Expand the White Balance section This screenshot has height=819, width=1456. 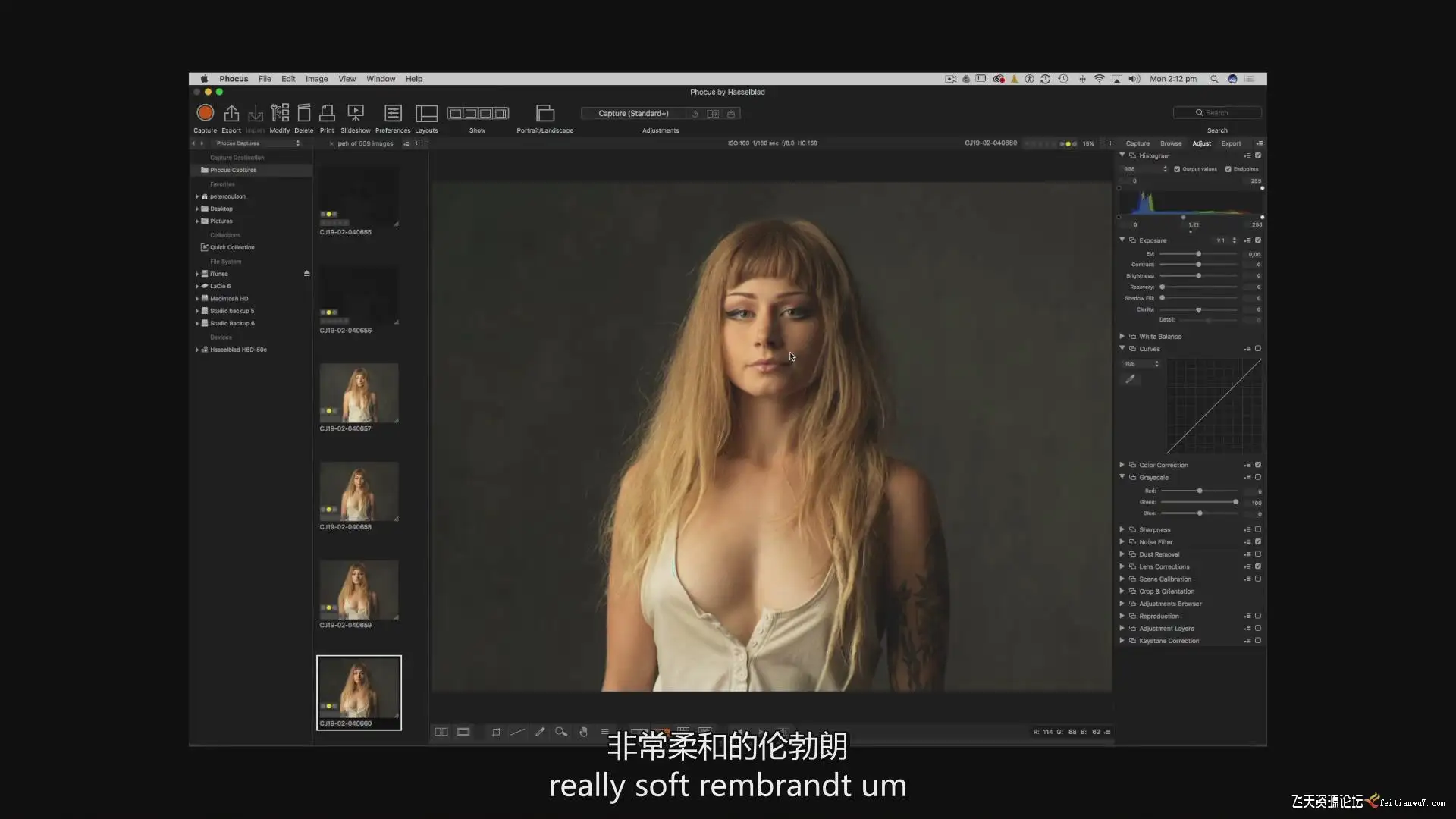click(x=1122, y=336)
